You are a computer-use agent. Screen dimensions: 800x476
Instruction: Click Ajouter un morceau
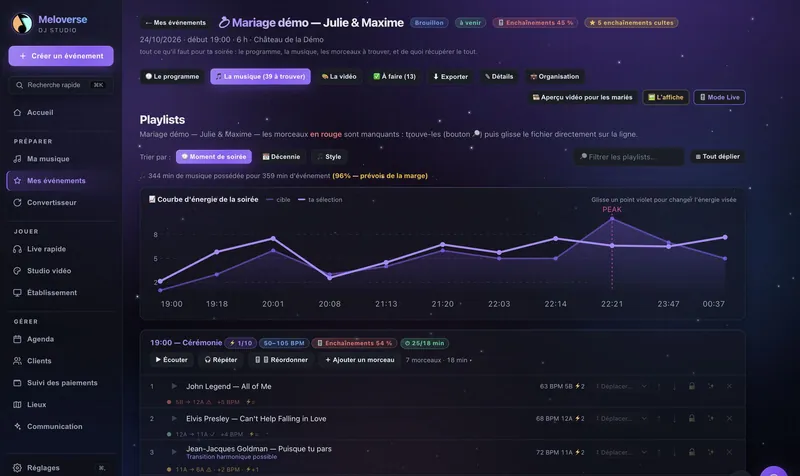click(360, 360)
